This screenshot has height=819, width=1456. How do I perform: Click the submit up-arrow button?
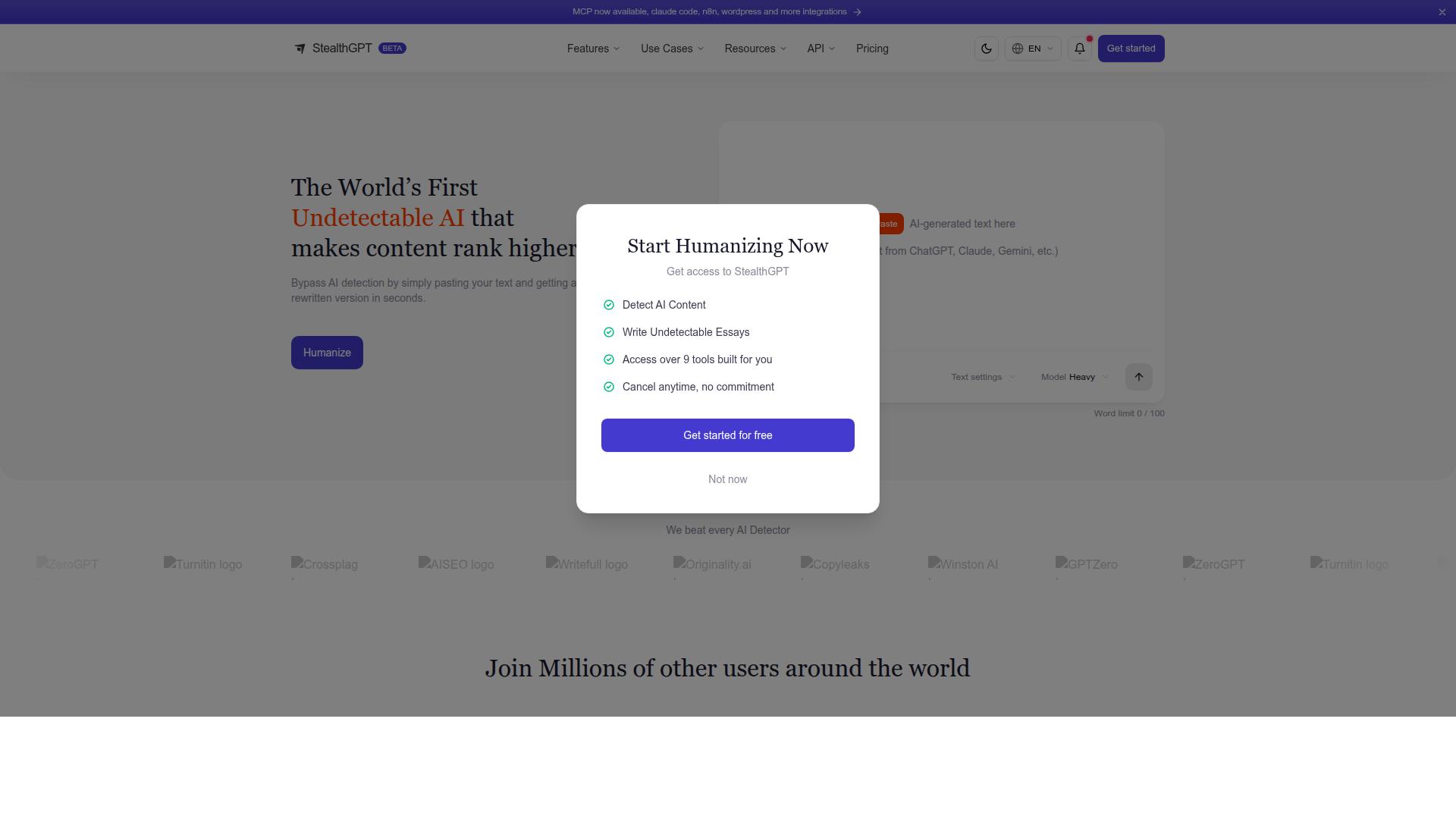[x=1138, y=377]
